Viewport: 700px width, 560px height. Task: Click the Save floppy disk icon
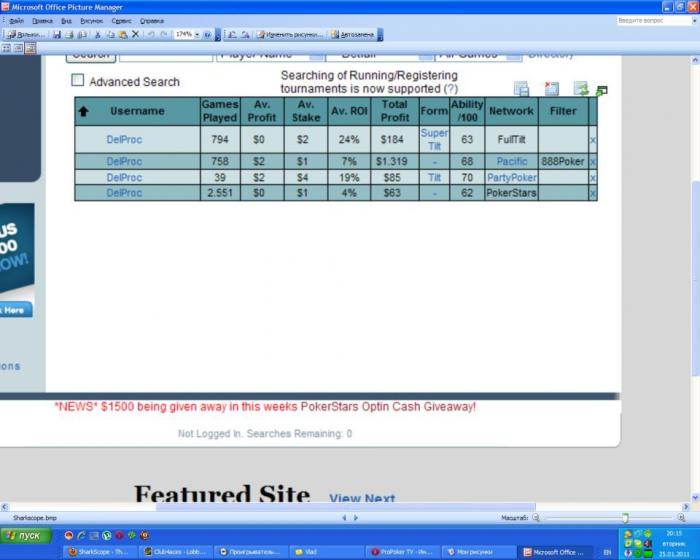click(57, 34)
